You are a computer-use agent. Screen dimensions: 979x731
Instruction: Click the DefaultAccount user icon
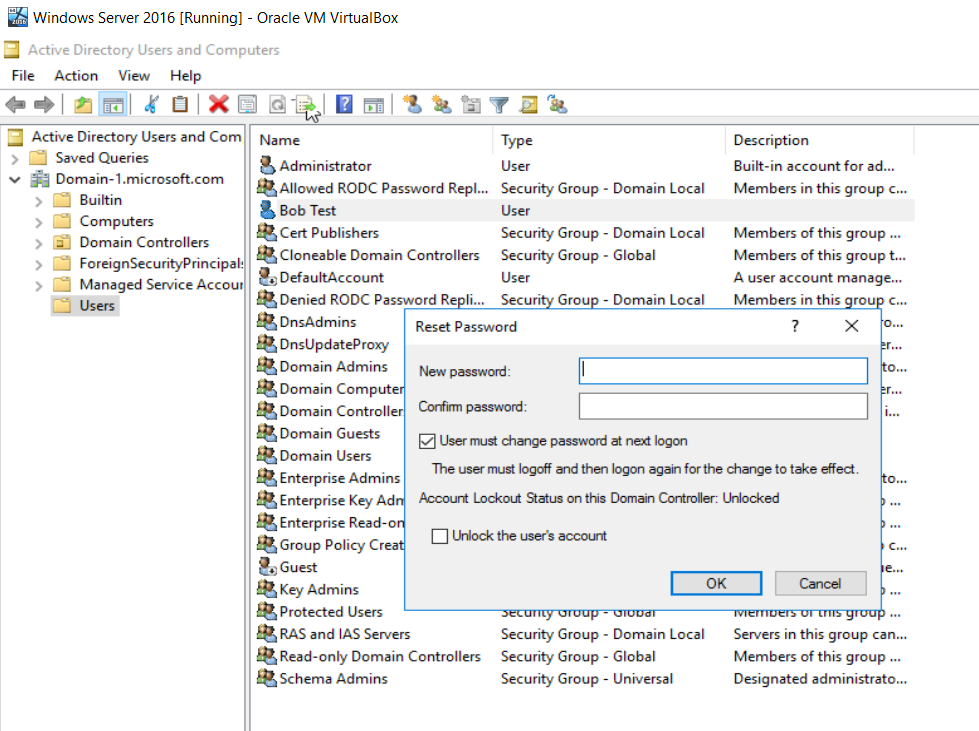[x=267, y=277]
